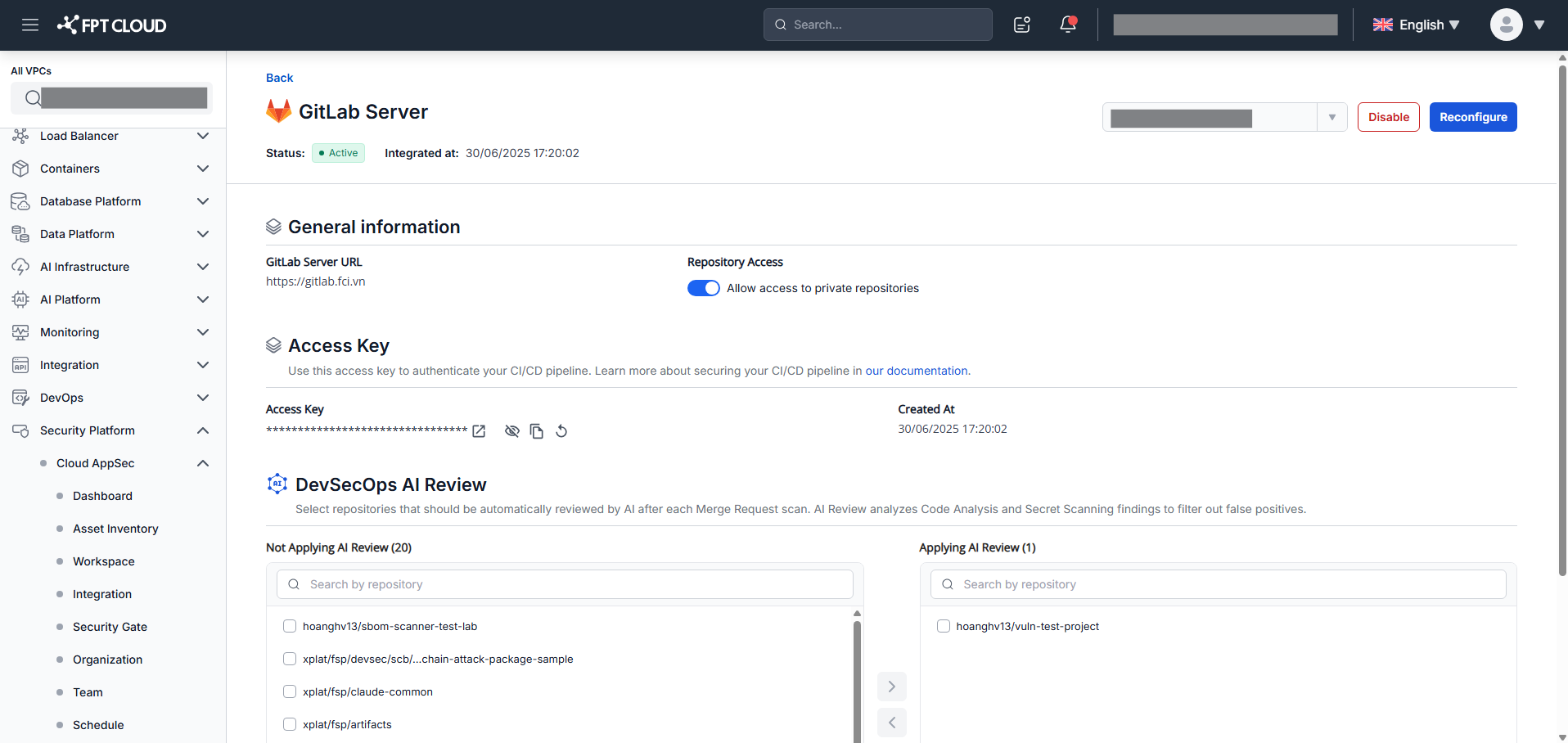Check the chain-attack-package-sample repository
This screenshot has width=1568, height=743.
(290, 659)
